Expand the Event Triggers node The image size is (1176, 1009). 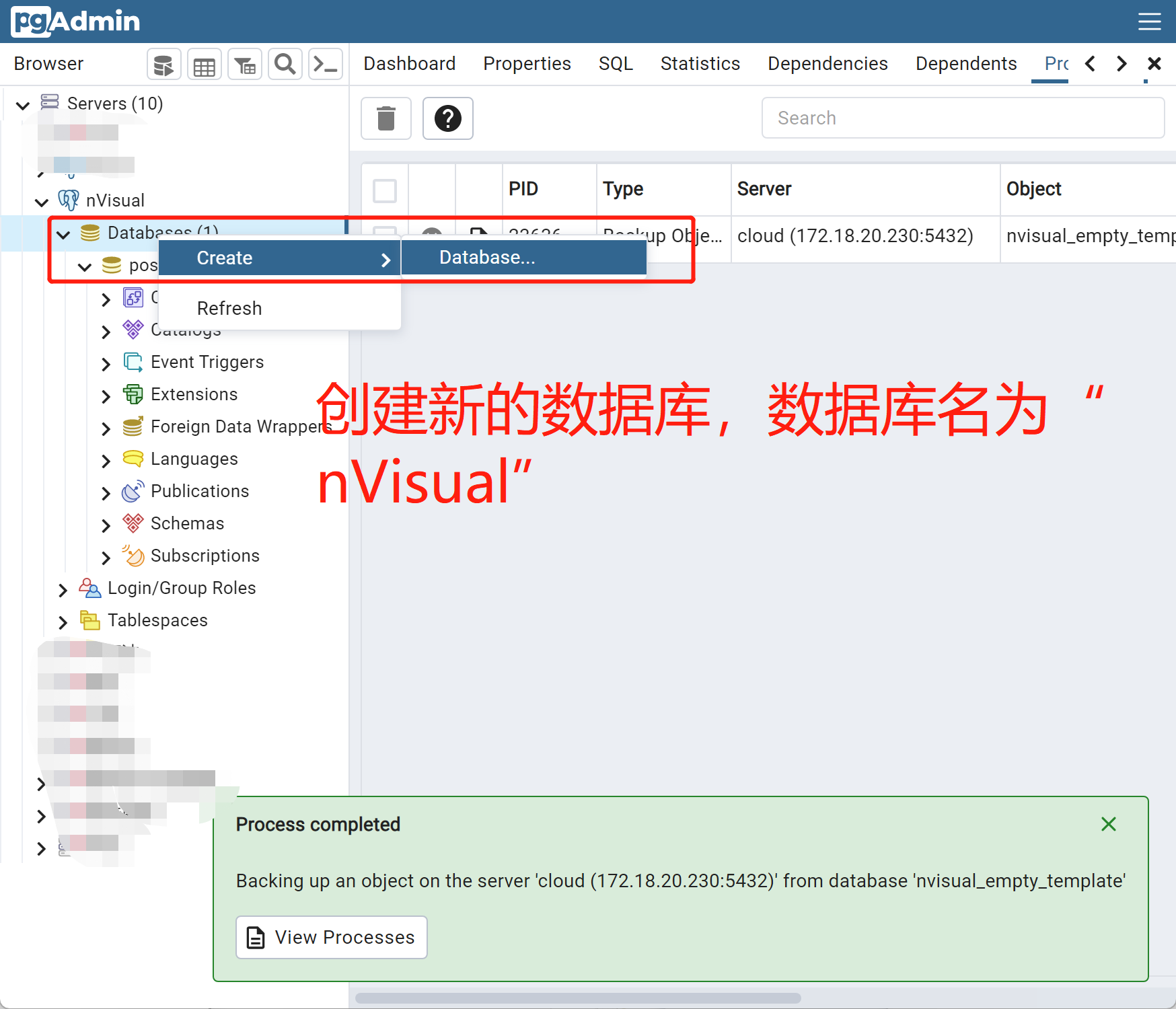[106, 364]
